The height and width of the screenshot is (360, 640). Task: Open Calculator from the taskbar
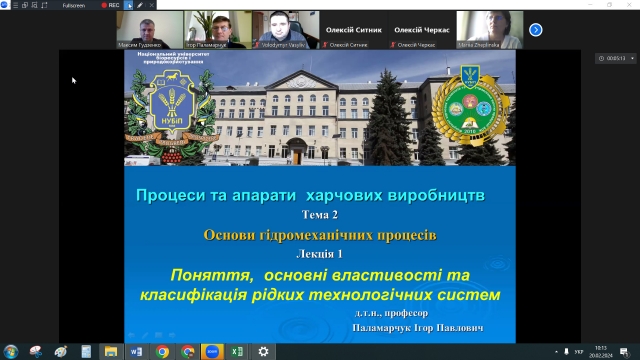[86, 351]
